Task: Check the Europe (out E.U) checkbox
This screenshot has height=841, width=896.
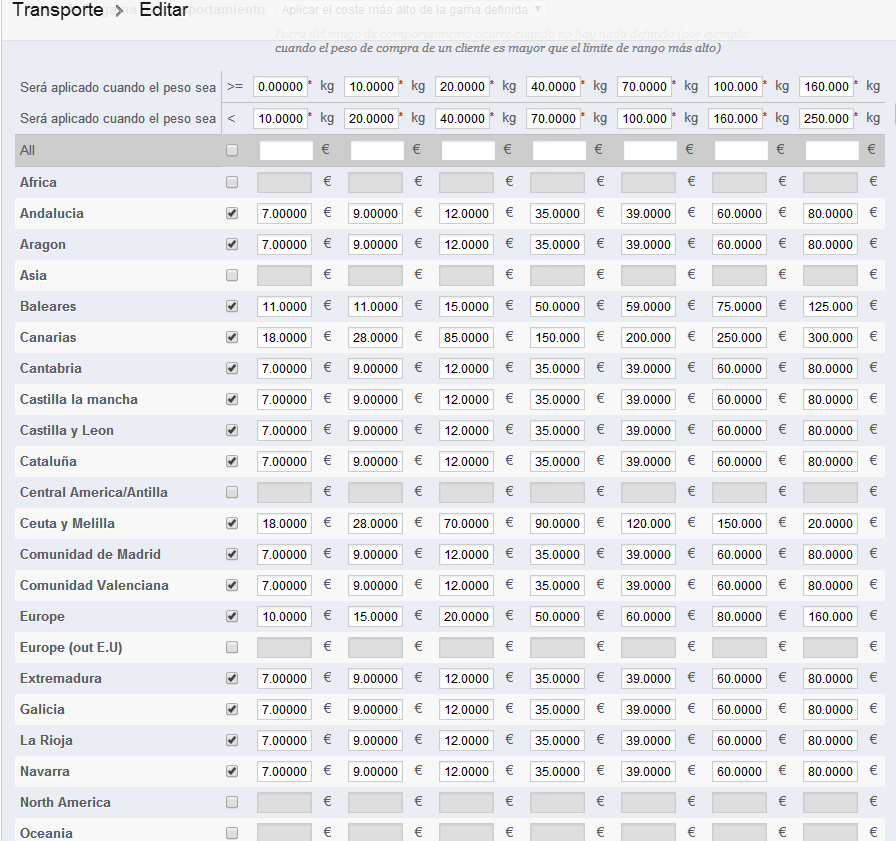Action: click(231, 647)
